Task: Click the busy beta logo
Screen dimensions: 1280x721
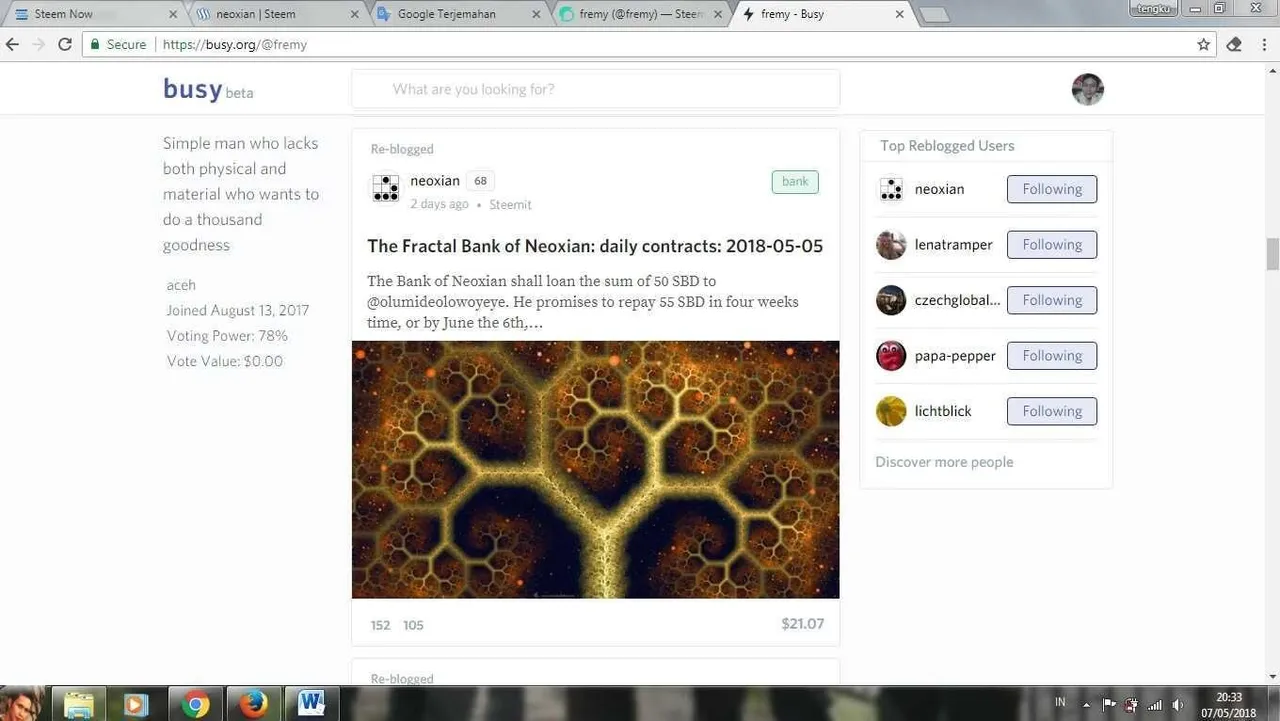Action: point(208,89)
